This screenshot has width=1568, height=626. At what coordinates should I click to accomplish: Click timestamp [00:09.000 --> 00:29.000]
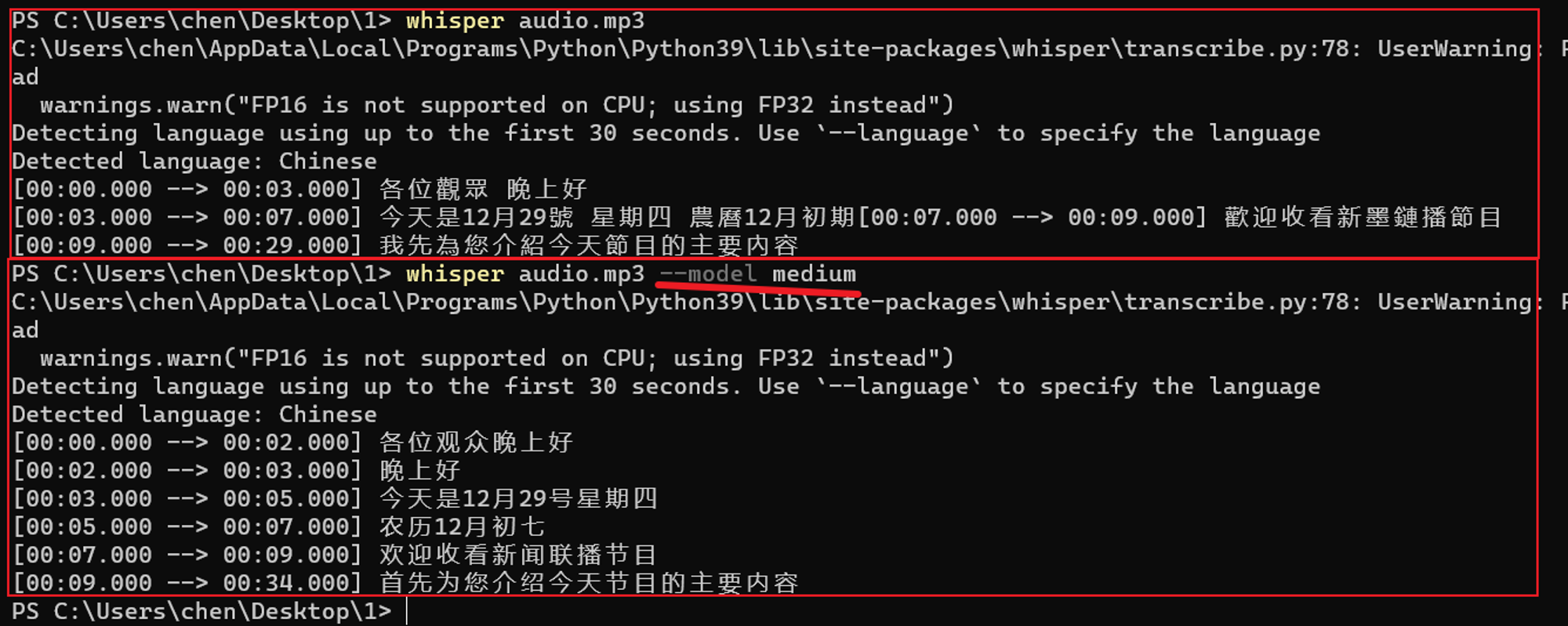click(x=187, y=246)
